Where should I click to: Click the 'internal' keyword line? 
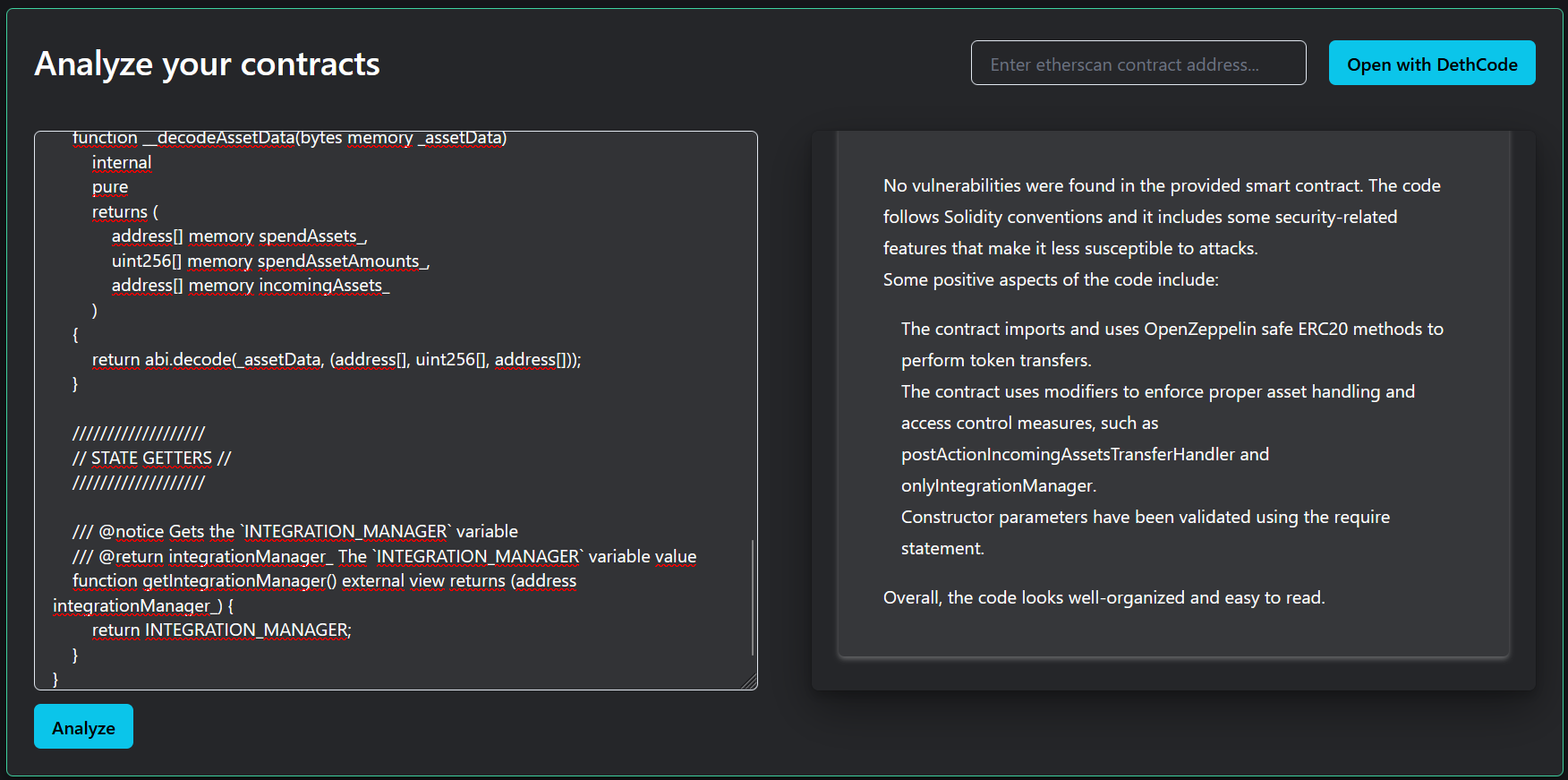[x=122, y=162]
